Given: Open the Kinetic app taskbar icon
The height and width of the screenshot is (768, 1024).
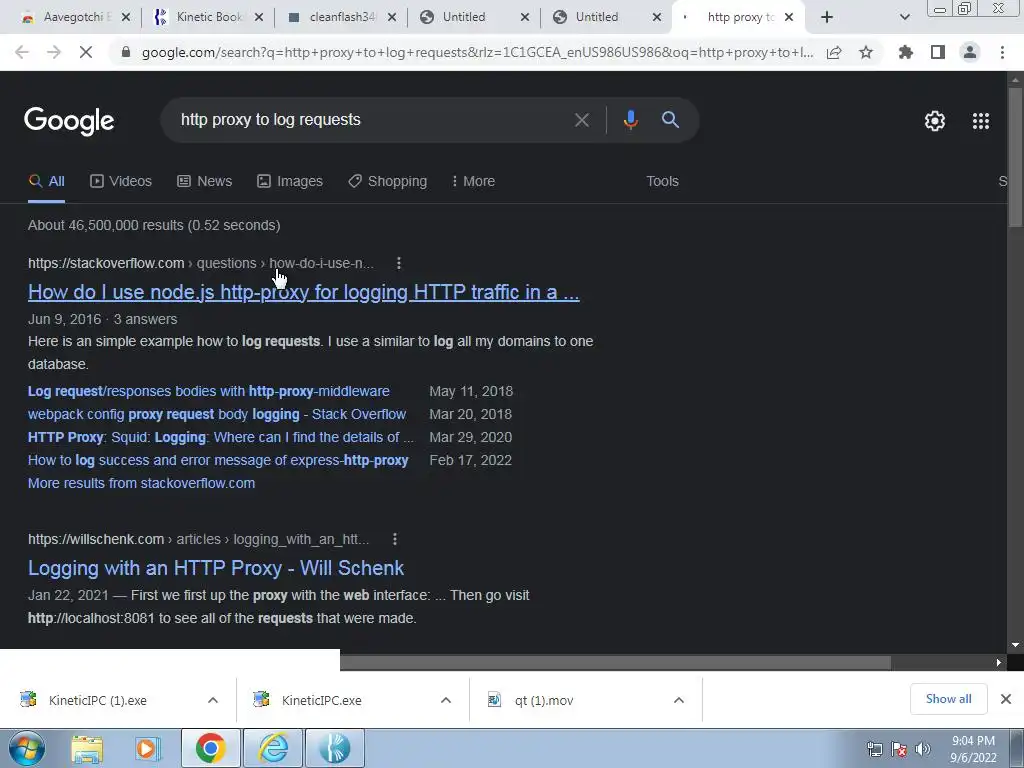Looking at the screenshot, I should (335, 748).
